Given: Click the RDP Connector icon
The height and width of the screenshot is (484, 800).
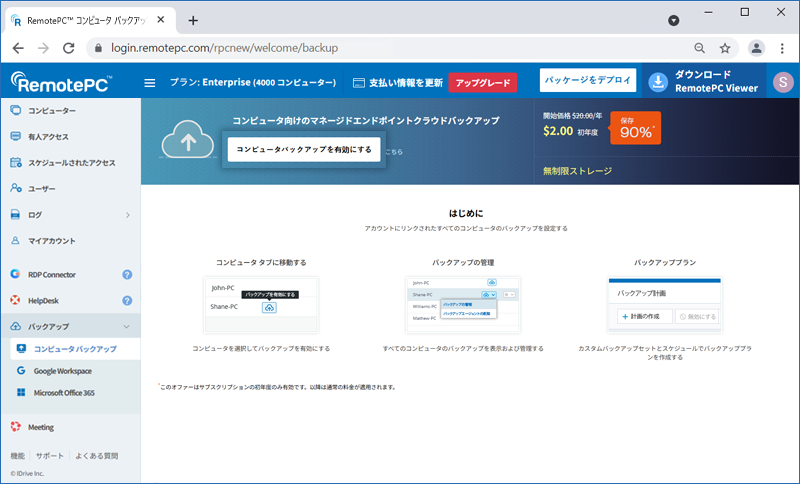Looking at the screenshot, I should point(15,274).
